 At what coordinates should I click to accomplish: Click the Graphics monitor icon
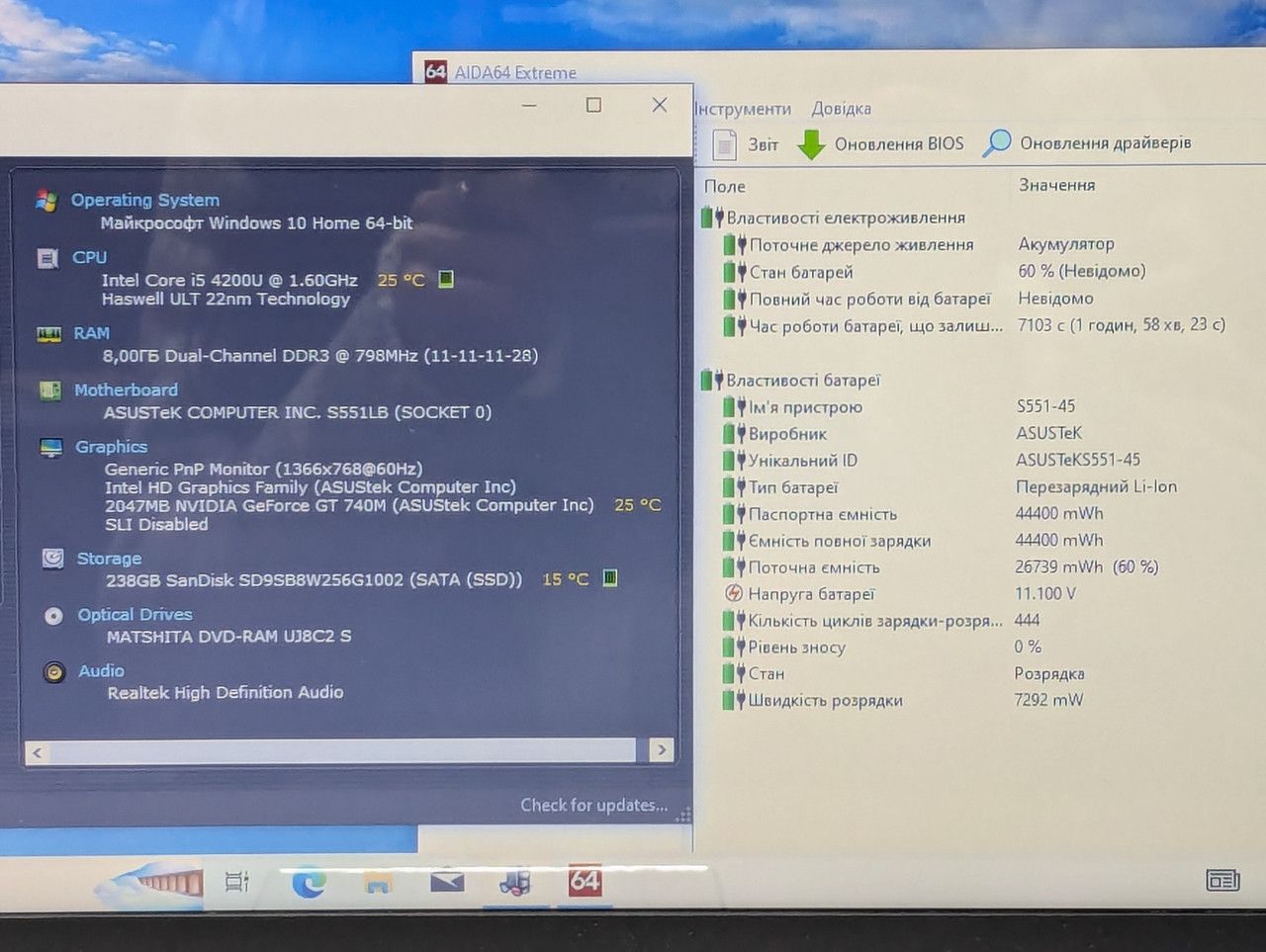click(51, 448)
